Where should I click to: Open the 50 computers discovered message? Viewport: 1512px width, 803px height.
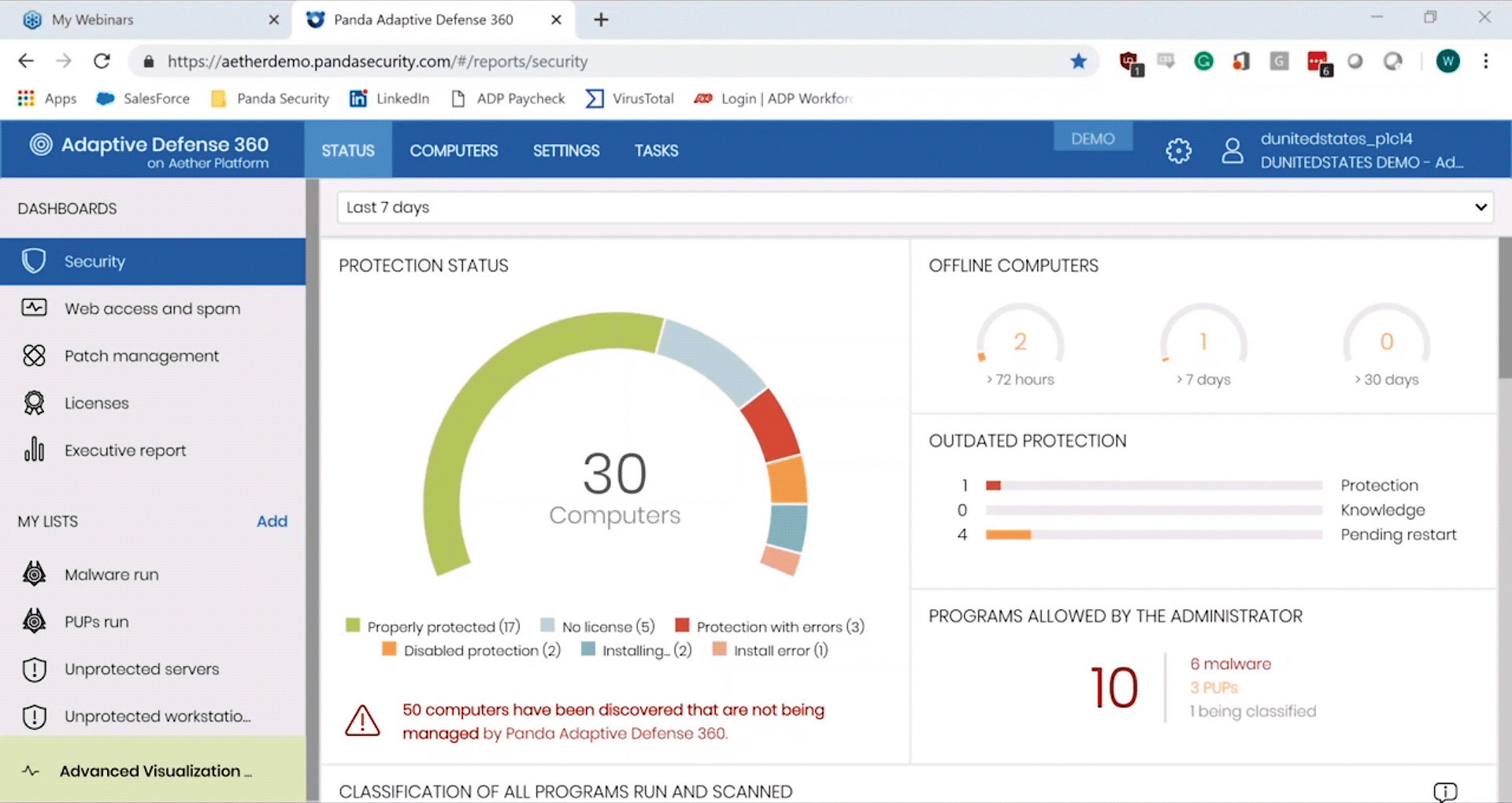(613, 721)
